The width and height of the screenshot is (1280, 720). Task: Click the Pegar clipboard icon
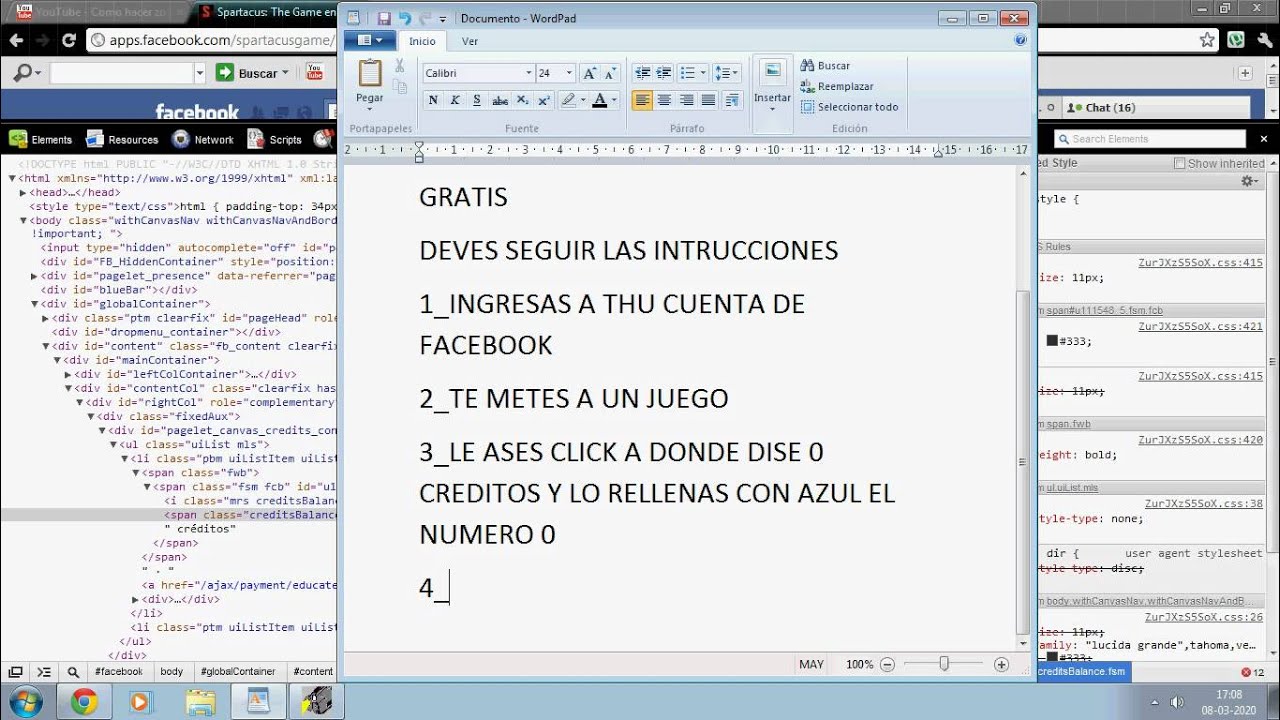(x=370, y=74)
